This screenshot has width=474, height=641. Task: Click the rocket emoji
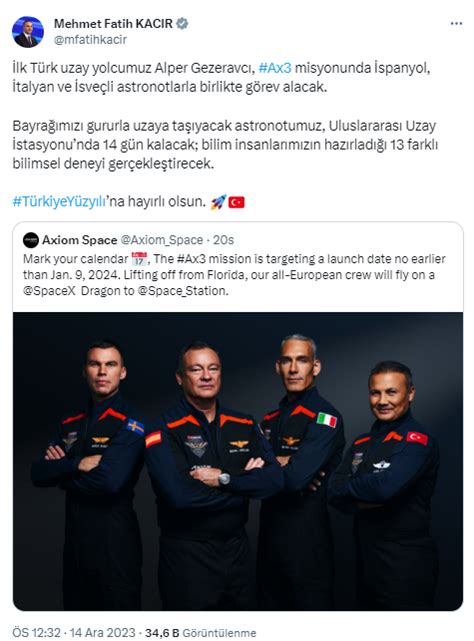click(x=218, y=202)
